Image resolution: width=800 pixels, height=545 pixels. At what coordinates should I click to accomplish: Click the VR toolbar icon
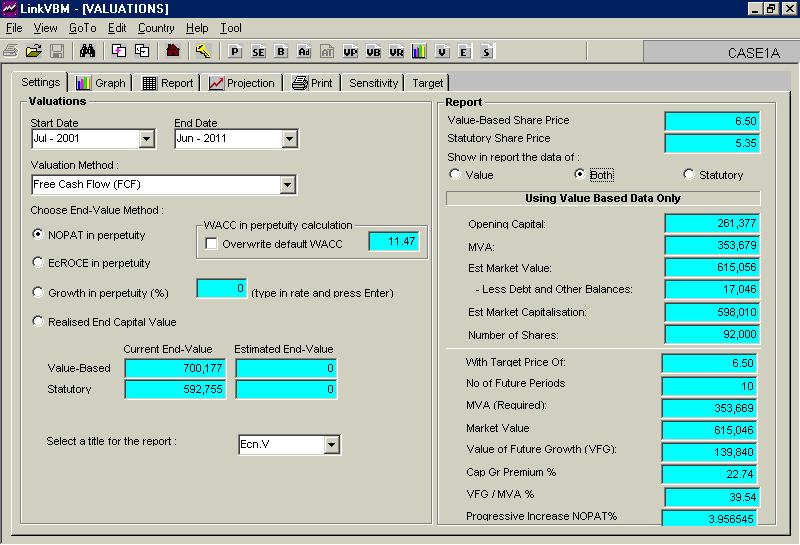(x=396, y=52)
